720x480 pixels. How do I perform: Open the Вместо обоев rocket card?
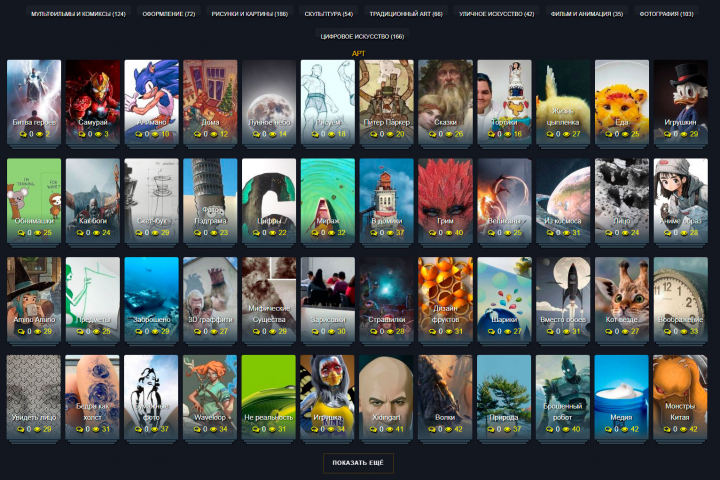(563, 299)
